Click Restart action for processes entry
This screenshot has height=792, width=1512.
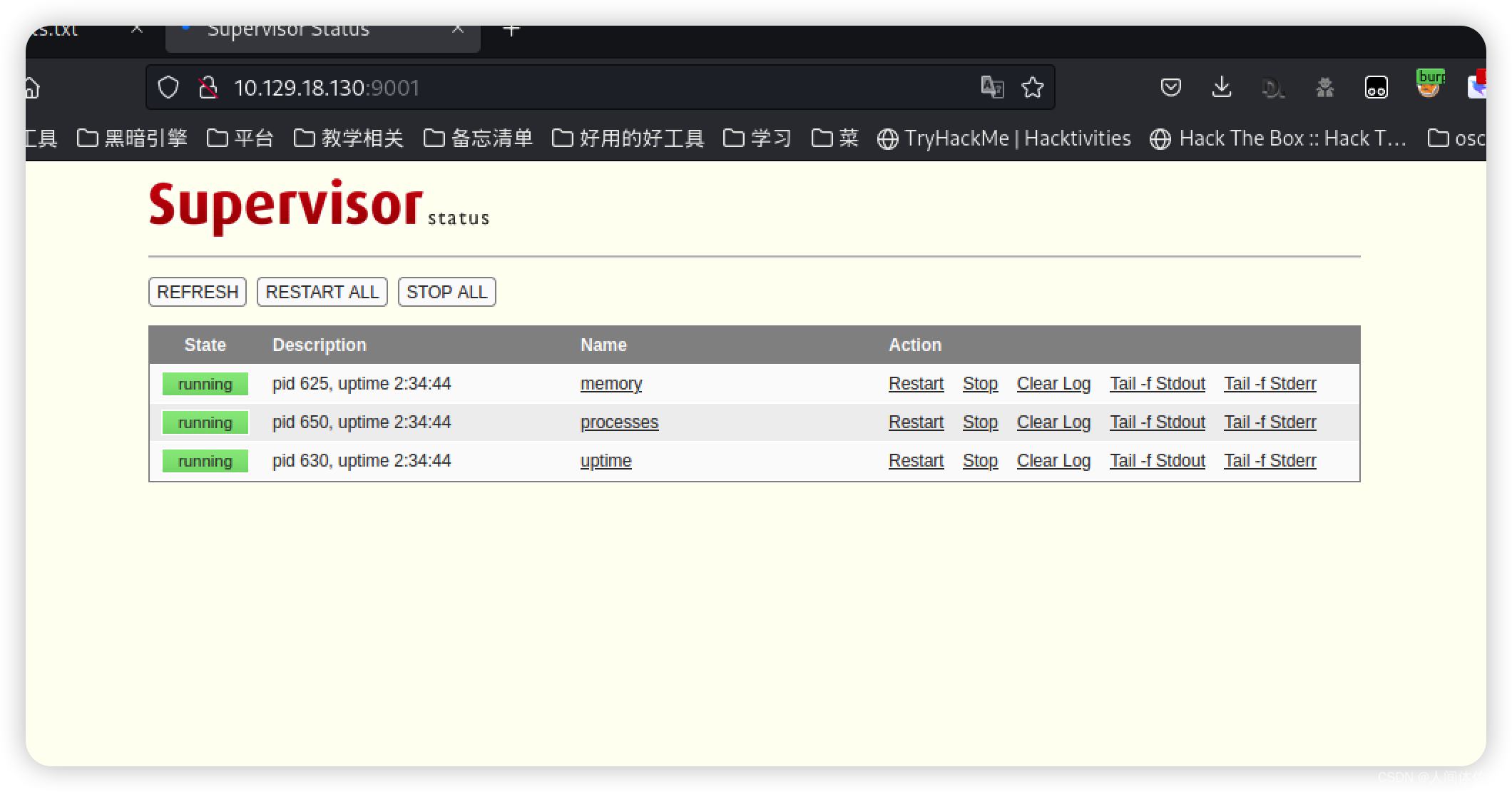tap(915, 422)
